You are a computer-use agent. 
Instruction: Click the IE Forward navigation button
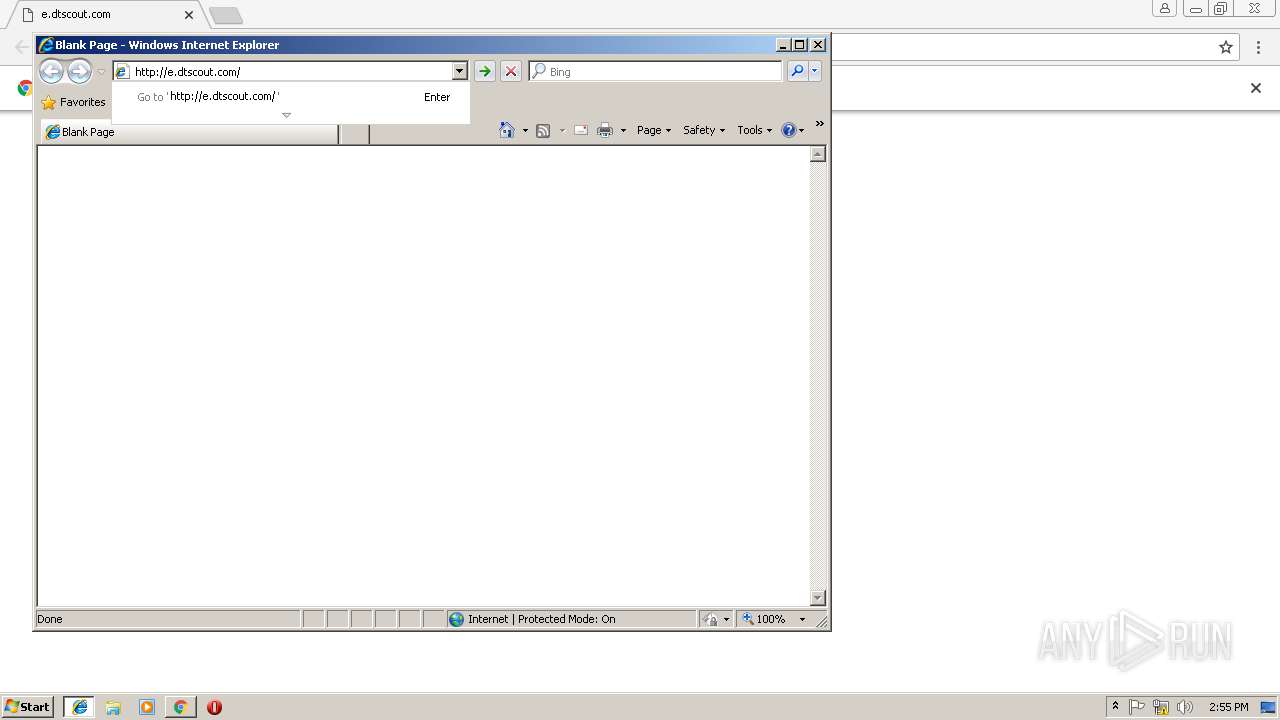(79, 71)
